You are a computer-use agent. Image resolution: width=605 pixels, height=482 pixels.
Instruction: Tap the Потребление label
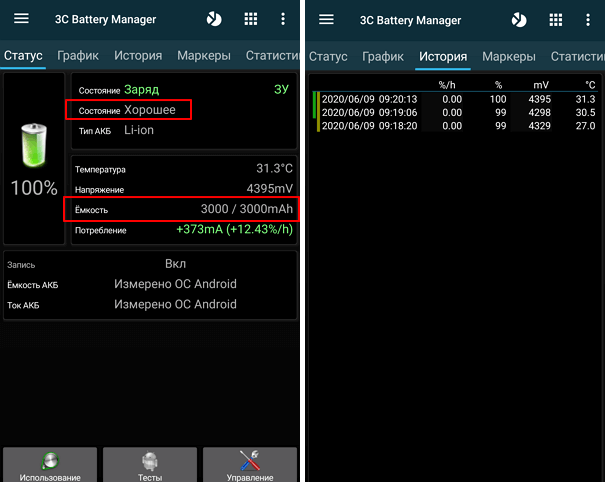pyautogui.click(x=100, y=231)
